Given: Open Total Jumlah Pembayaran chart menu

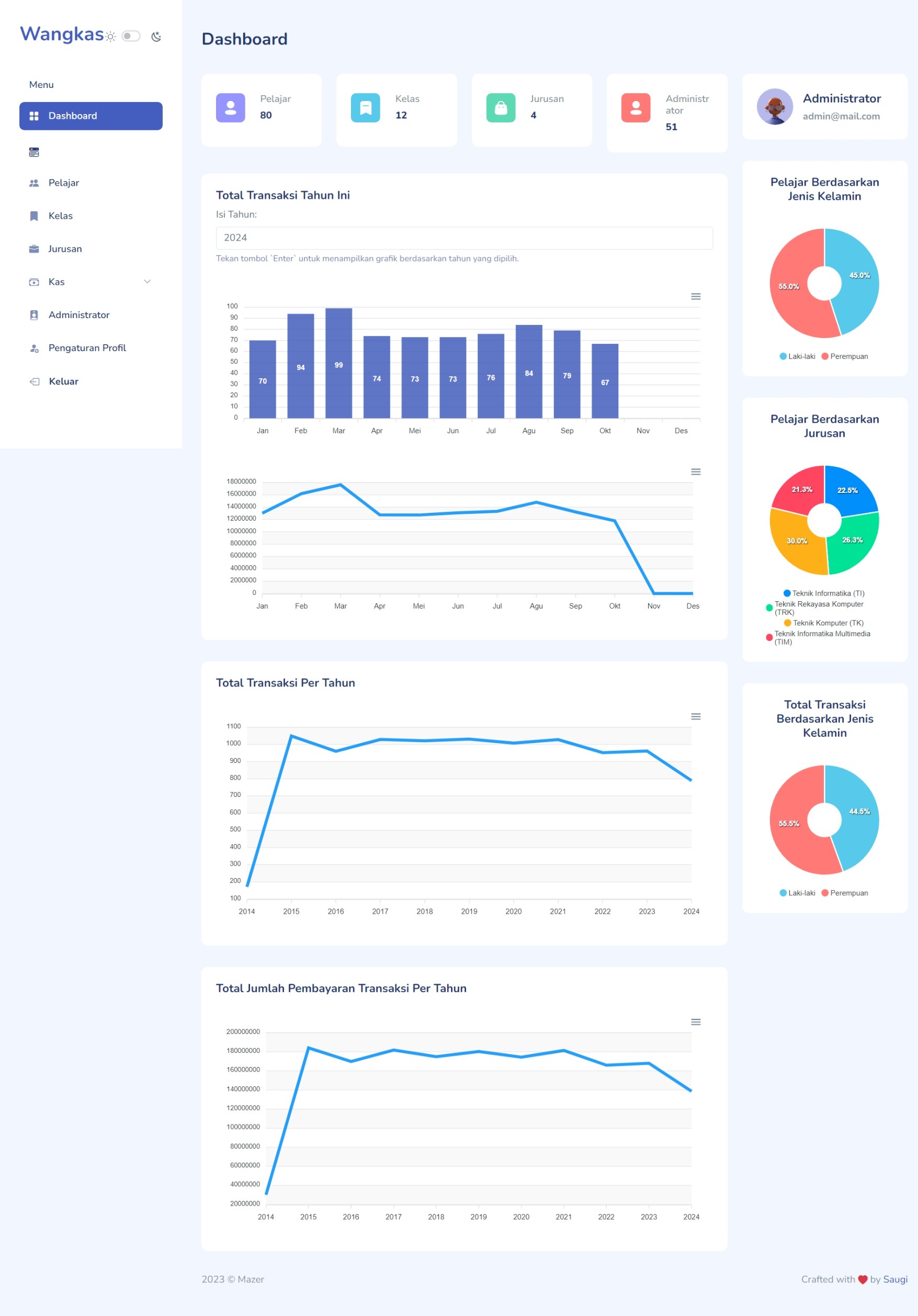Looking at the screenshot, I should click(x=696, y=1022).
